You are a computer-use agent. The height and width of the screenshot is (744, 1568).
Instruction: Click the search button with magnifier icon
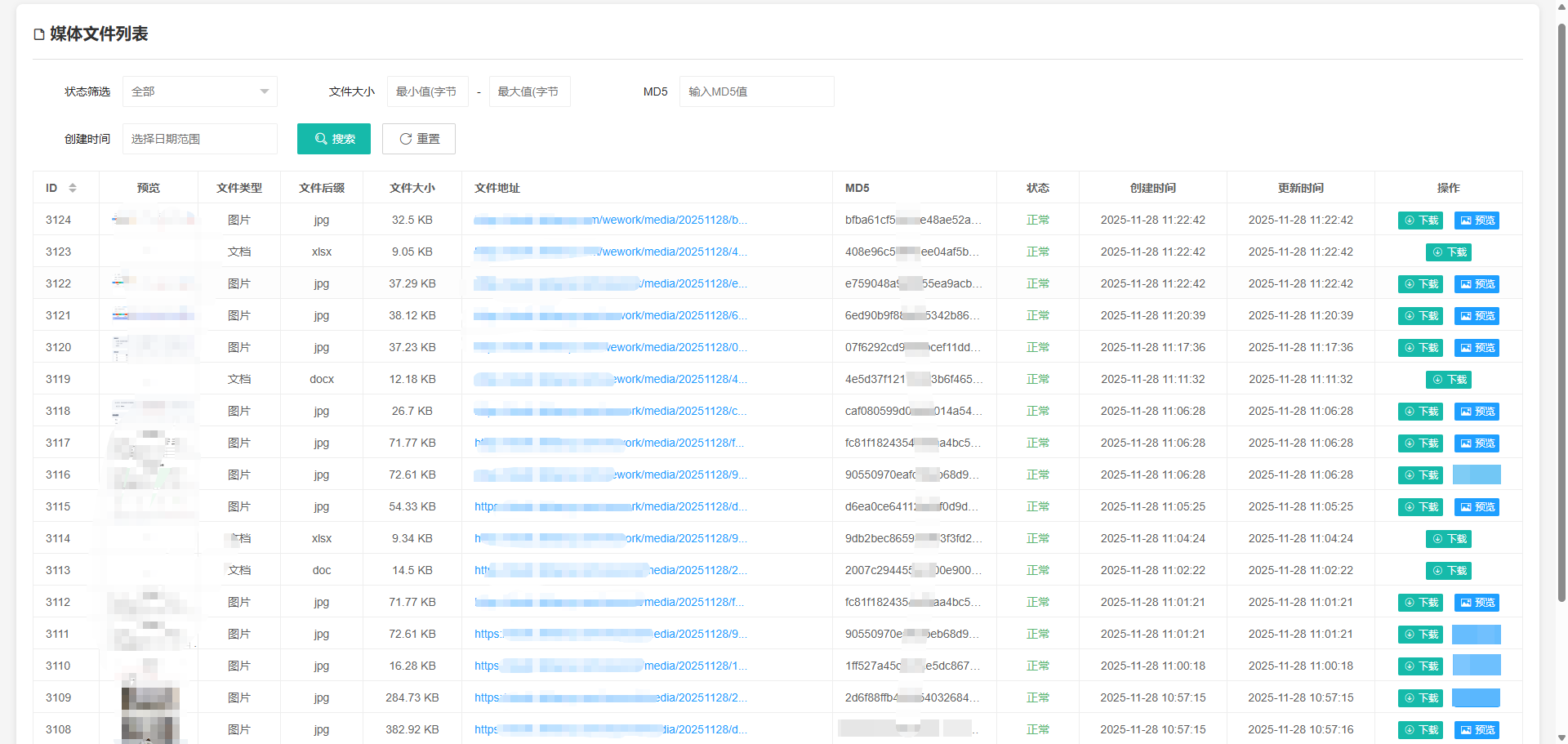[333, 139]
